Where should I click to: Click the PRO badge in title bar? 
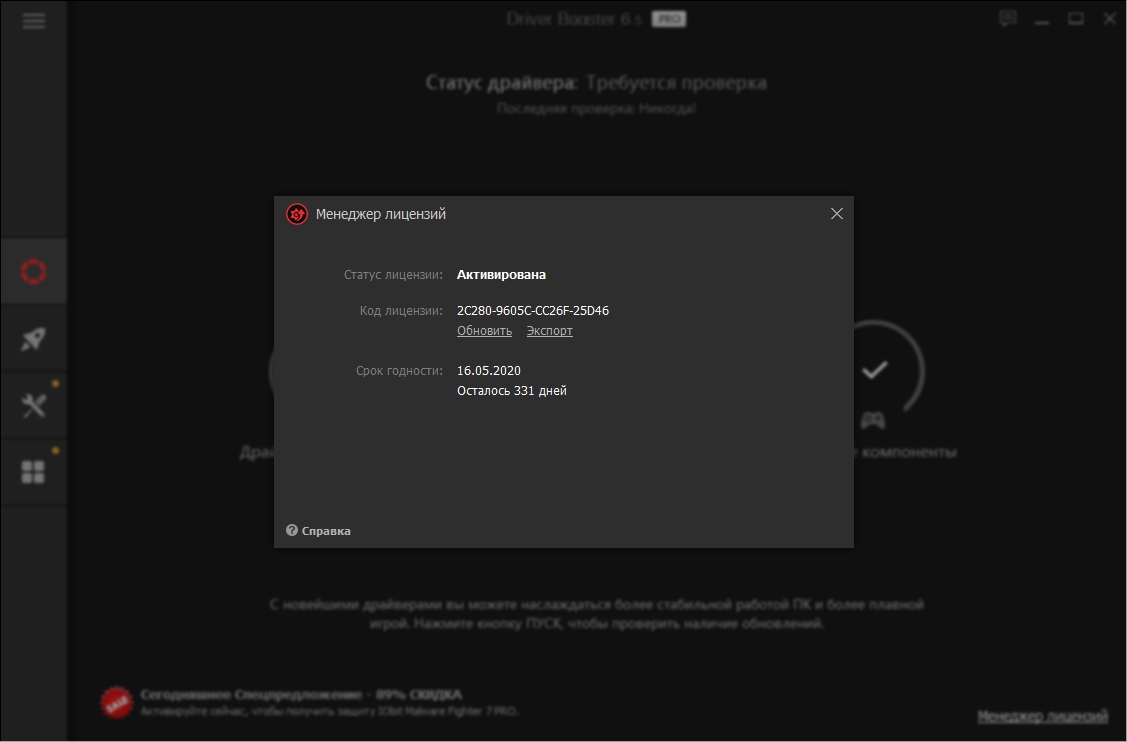click(668, 19)
